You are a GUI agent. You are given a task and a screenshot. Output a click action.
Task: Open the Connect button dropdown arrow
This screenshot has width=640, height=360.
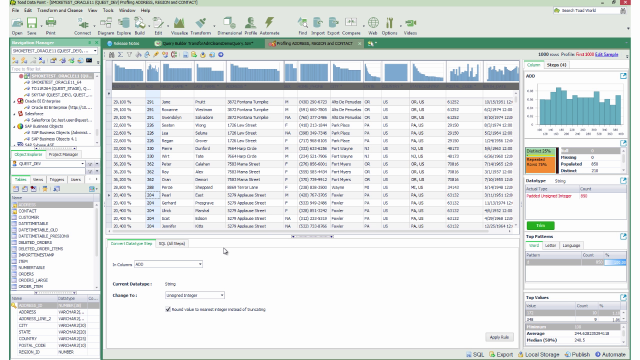[94, 26]
